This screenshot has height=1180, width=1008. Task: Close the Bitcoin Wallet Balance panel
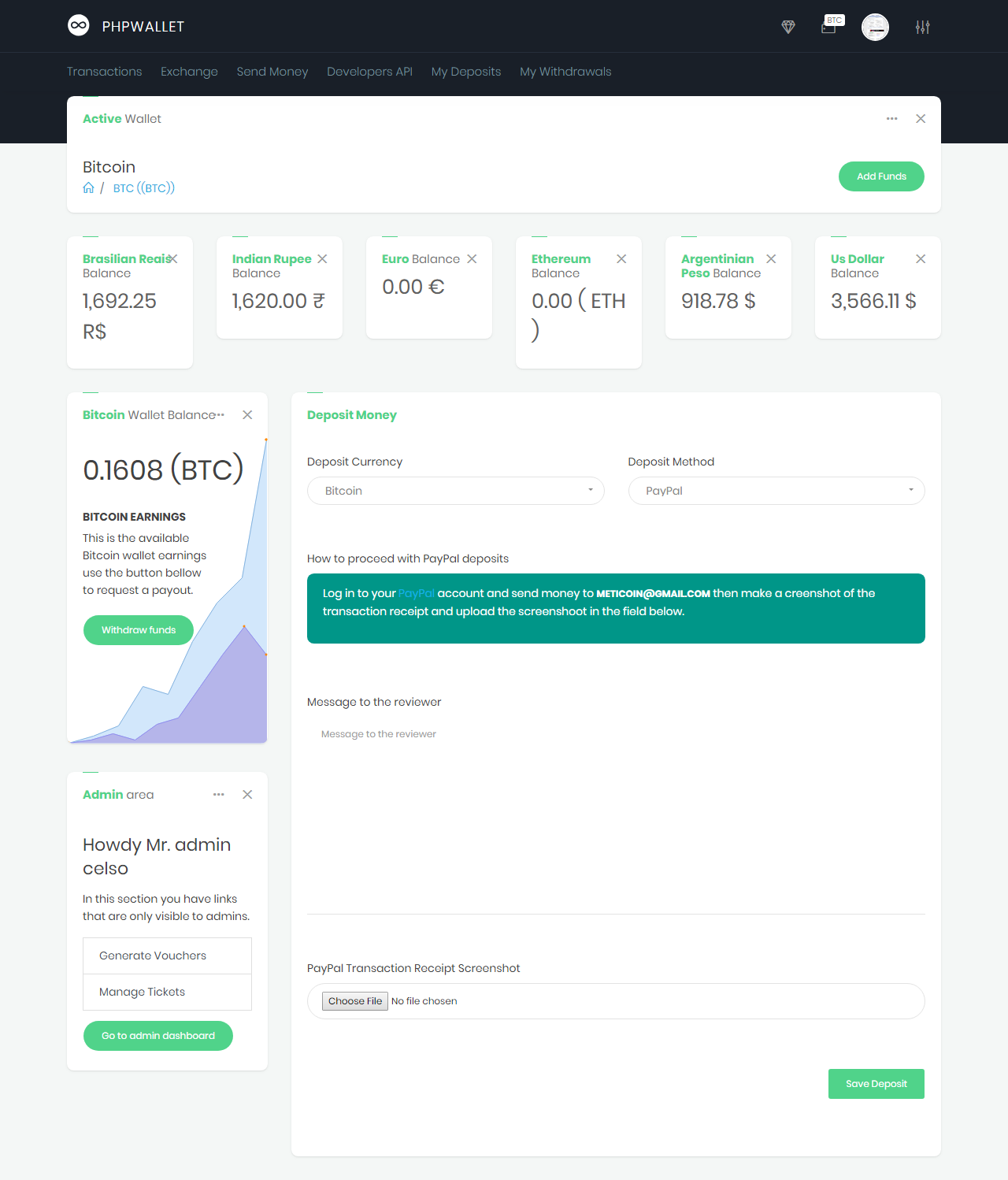point(247,415)
